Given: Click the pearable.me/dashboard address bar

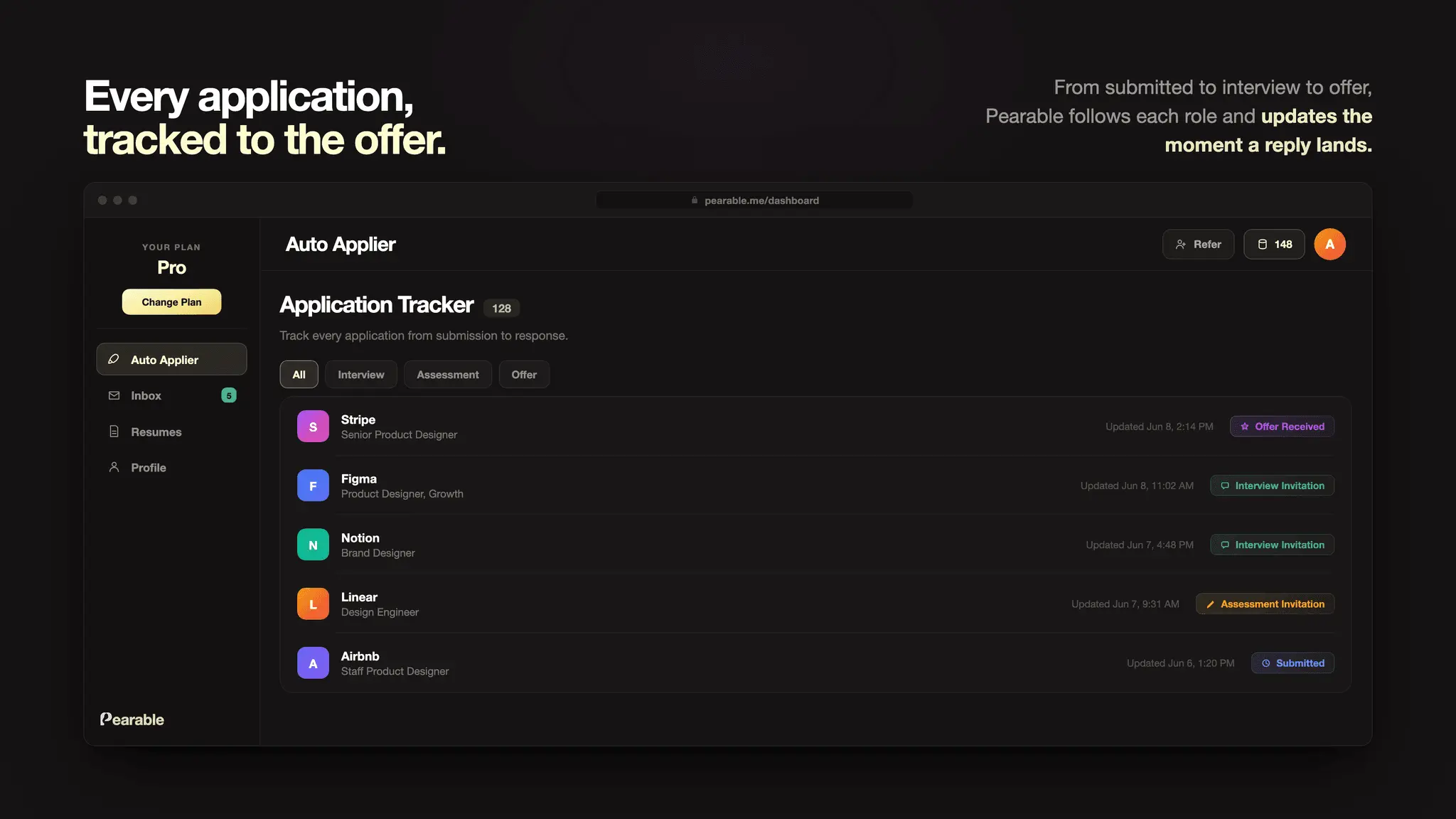Looking at the screenshot, I should (754, 200).
